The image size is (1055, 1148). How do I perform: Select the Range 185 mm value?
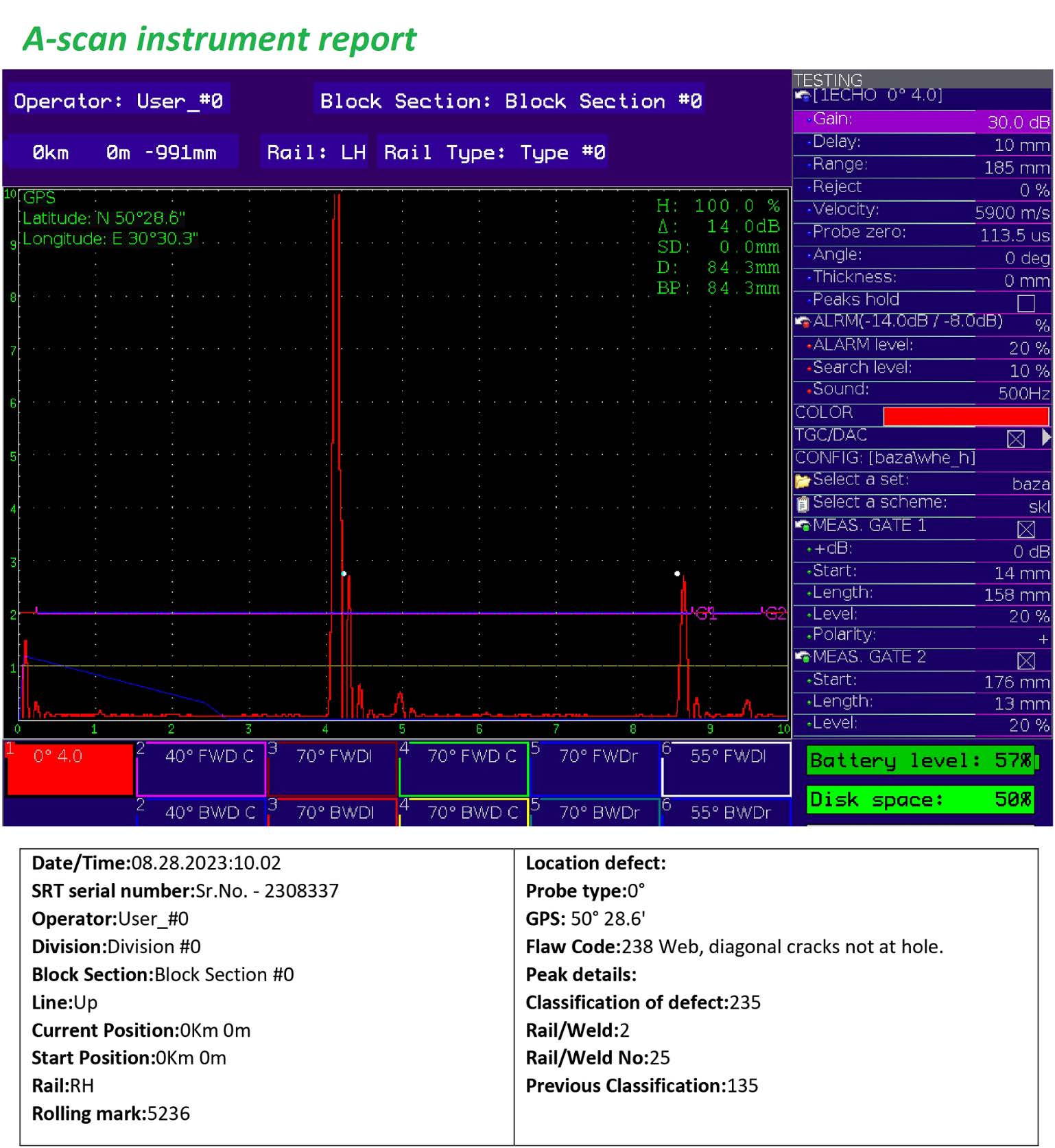pos(1017,167)
